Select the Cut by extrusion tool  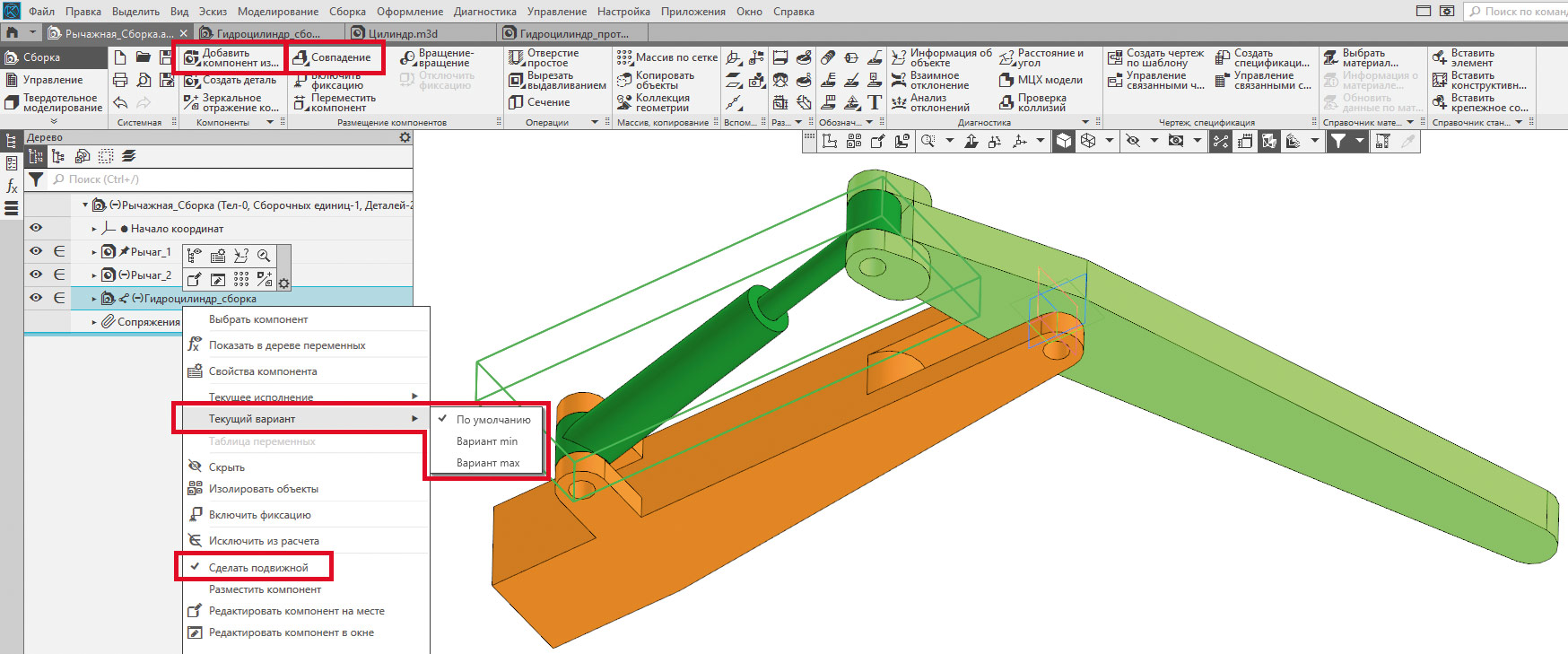[516, 81]
